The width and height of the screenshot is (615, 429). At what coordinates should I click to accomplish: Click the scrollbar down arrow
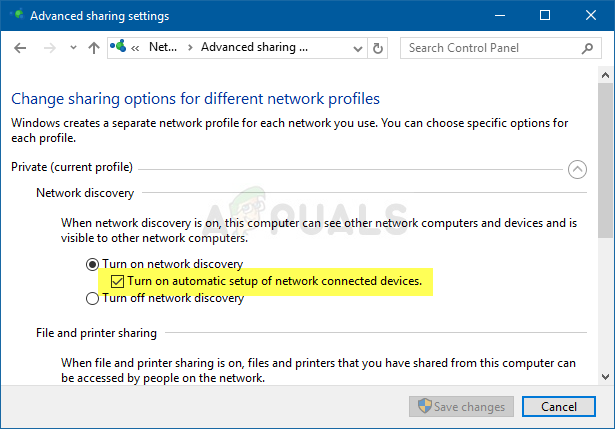point(606,376)
